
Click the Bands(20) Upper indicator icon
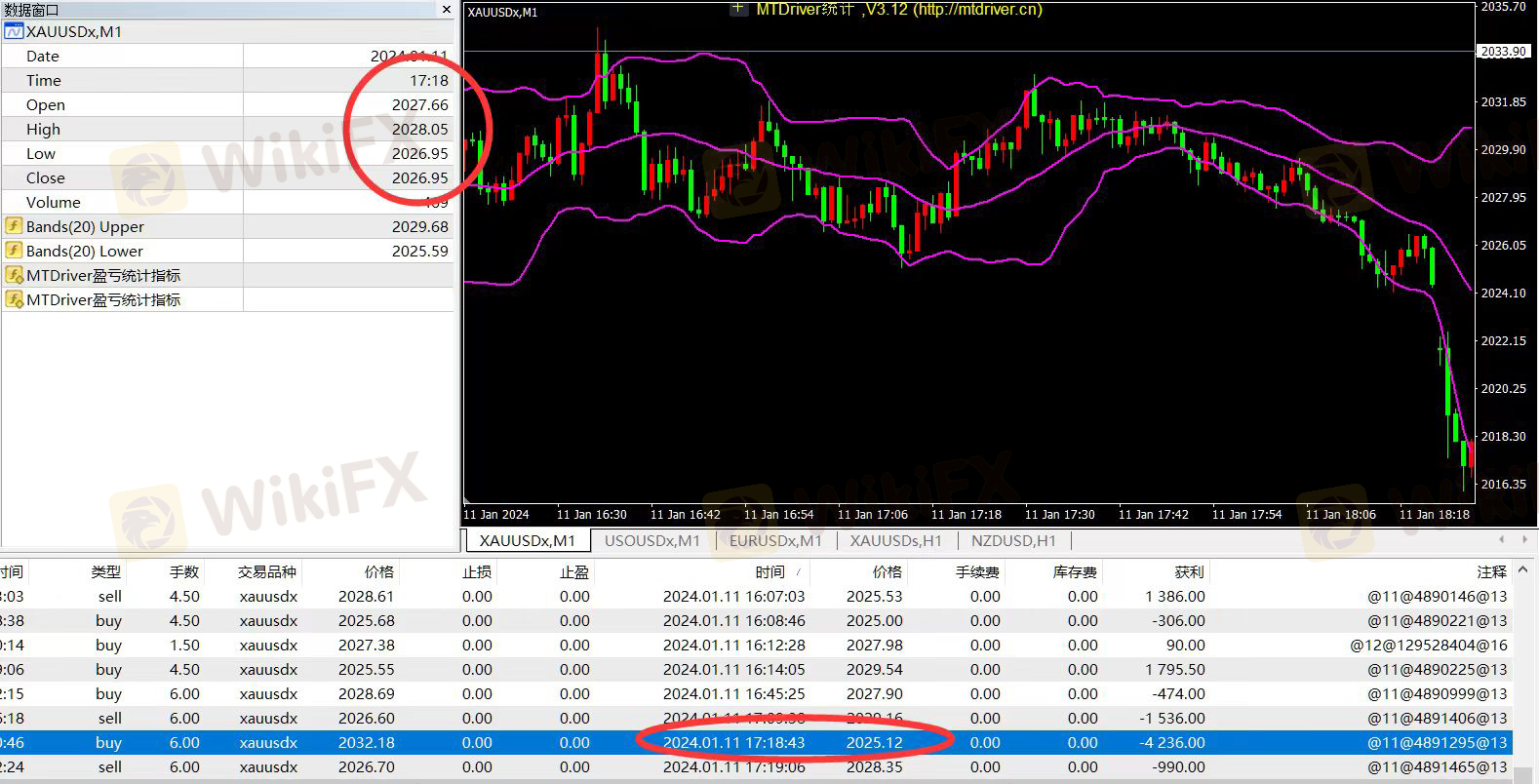(14, 226)
